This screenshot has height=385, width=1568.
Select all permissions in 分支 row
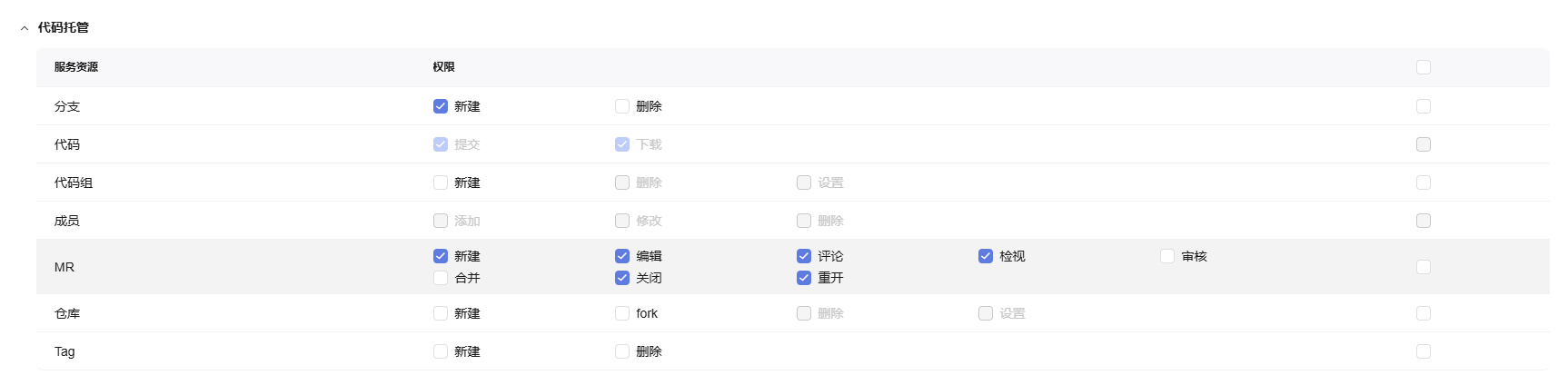(1424, 106)
